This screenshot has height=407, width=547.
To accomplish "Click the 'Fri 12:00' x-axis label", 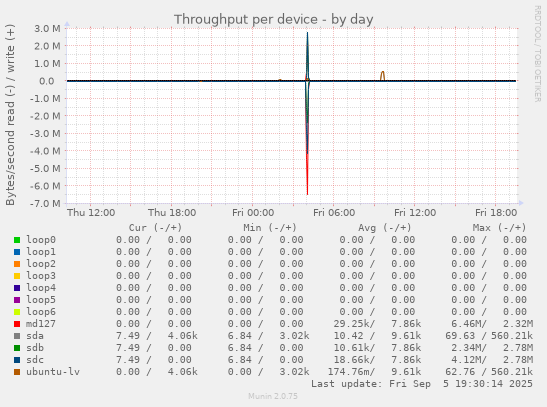I will pos(415,213).
